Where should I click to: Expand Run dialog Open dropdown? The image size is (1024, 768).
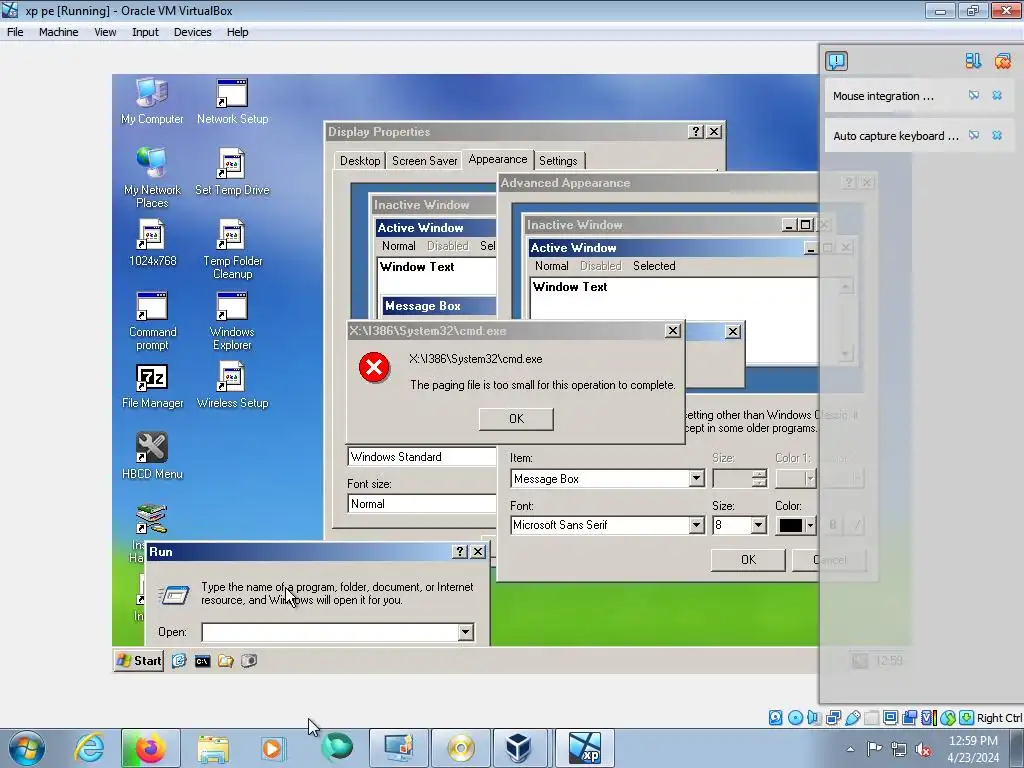(x=465, y=632)
